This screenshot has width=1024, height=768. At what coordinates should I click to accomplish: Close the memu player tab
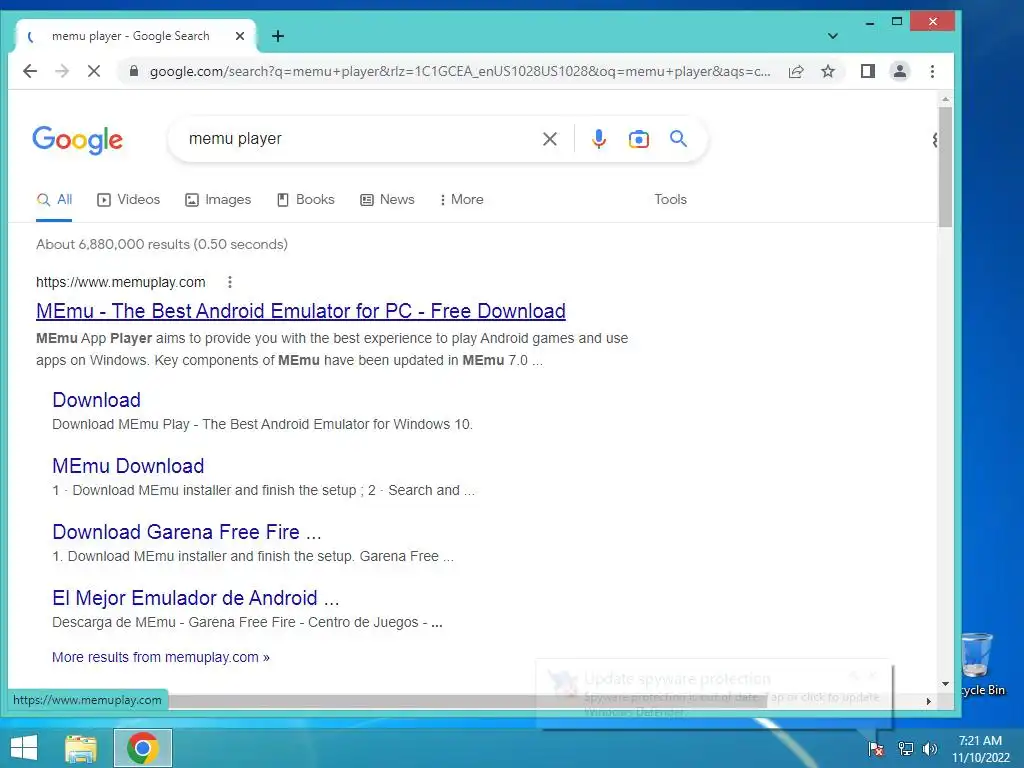[240, 36]
